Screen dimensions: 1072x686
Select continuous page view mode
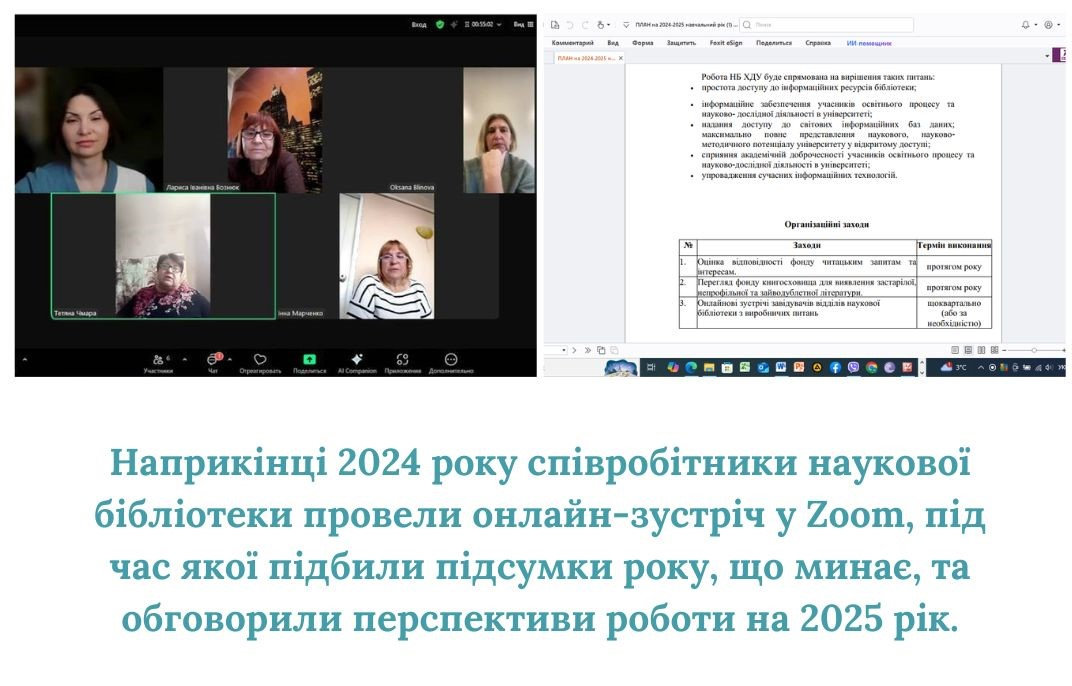point(968,350)
